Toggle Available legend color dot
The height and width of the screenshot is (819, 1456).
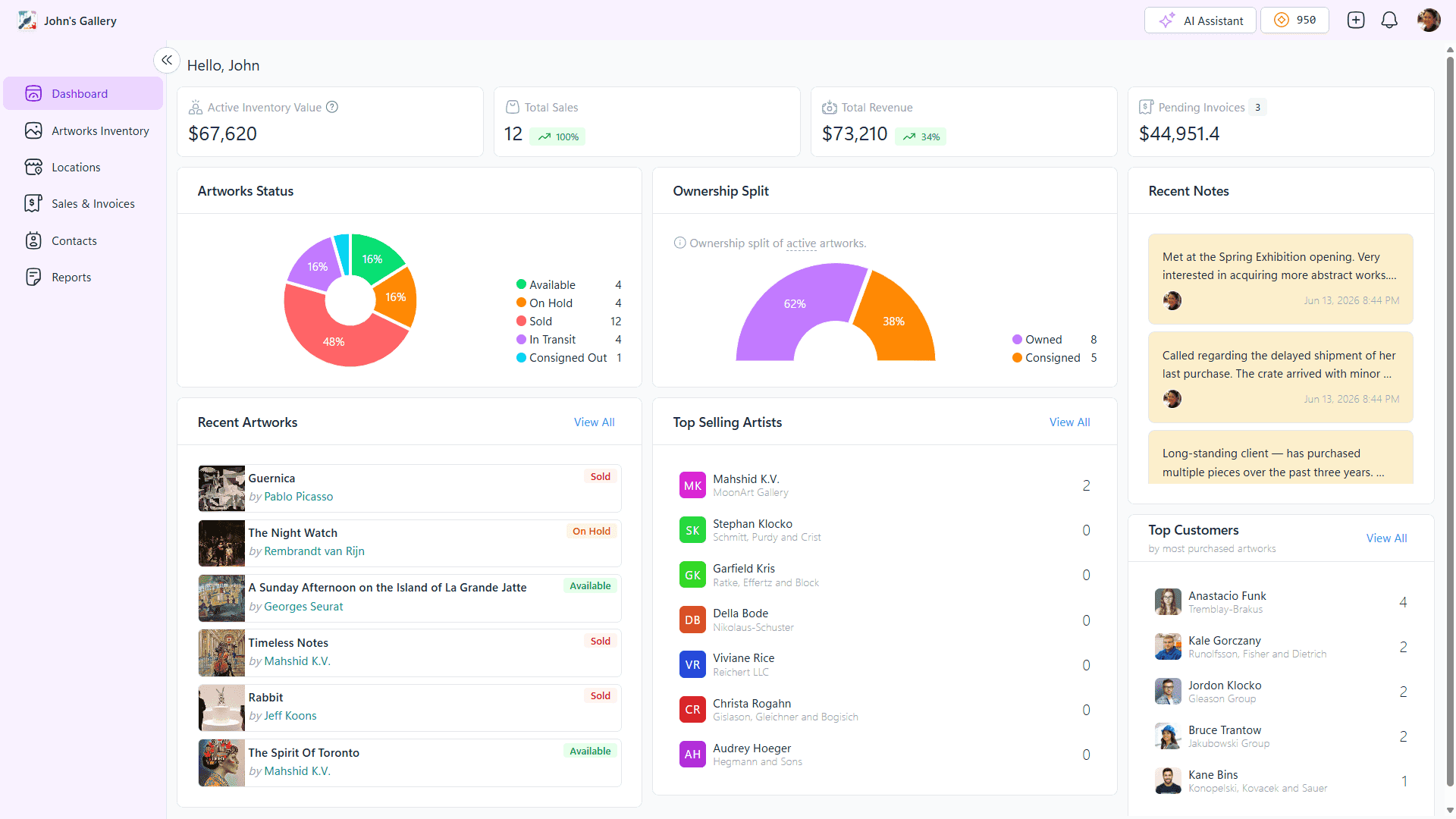pyautogui.click(x=521, y=284)
